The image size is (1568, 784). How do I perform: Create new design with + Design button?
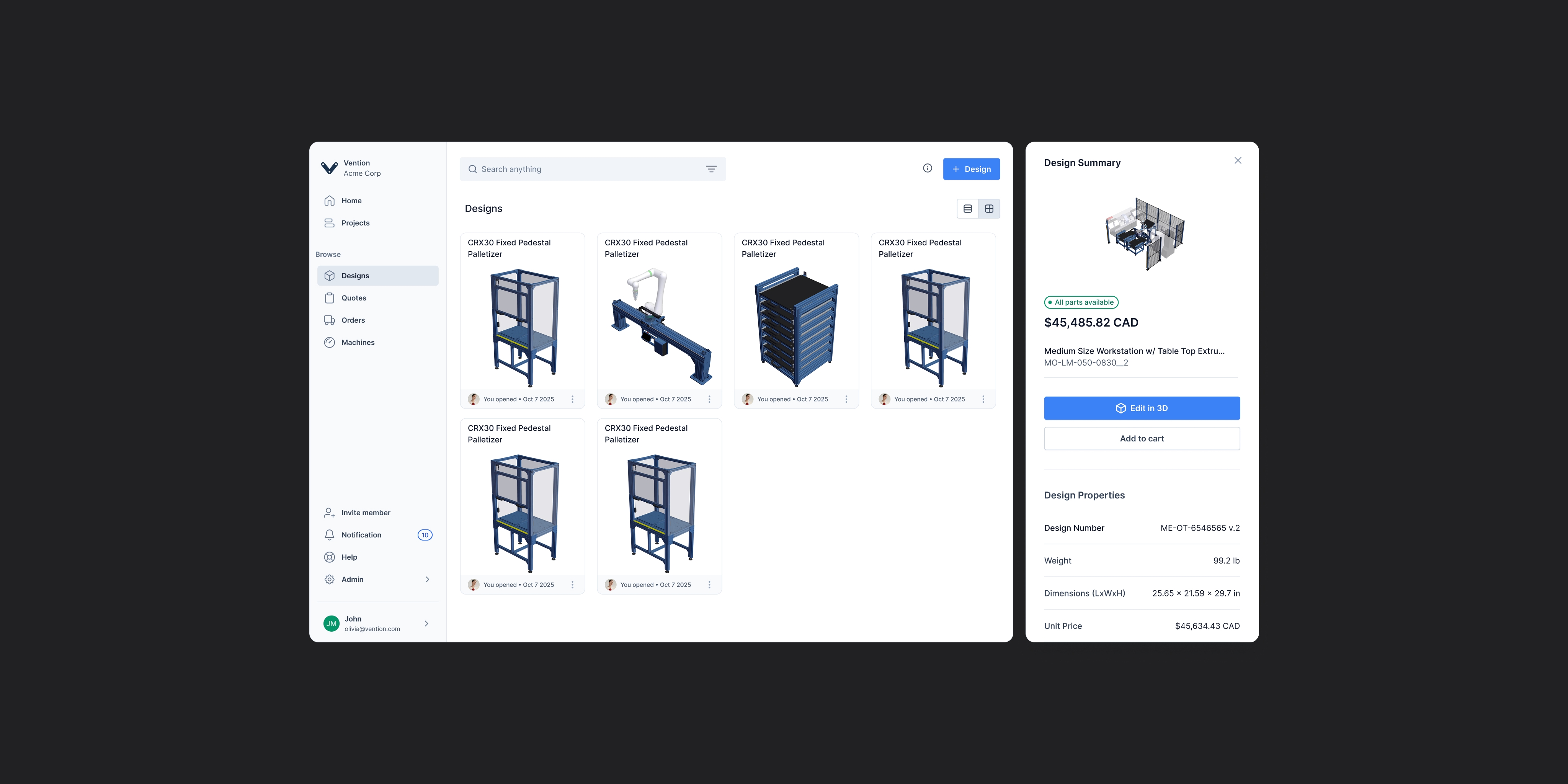click(x=971, y=169)
